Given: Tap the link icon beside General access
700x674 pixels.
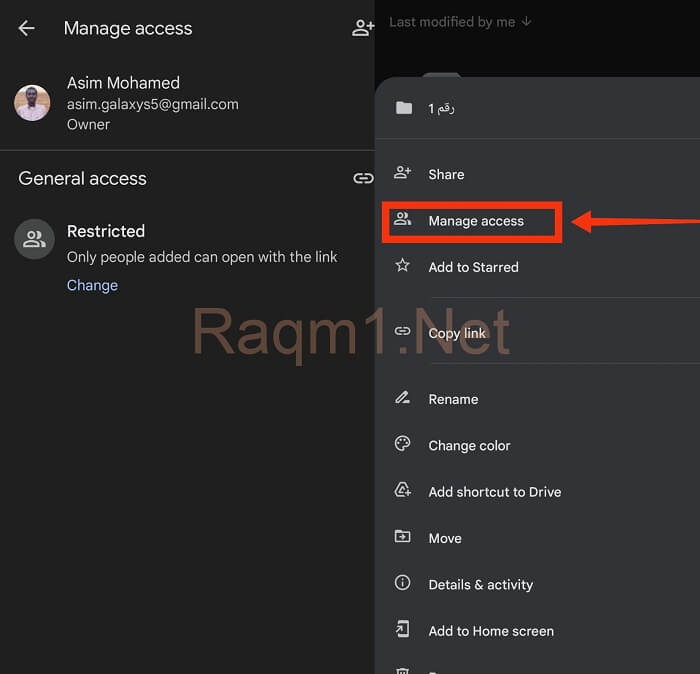Looking at the screenshot, I should coord(362,179).
